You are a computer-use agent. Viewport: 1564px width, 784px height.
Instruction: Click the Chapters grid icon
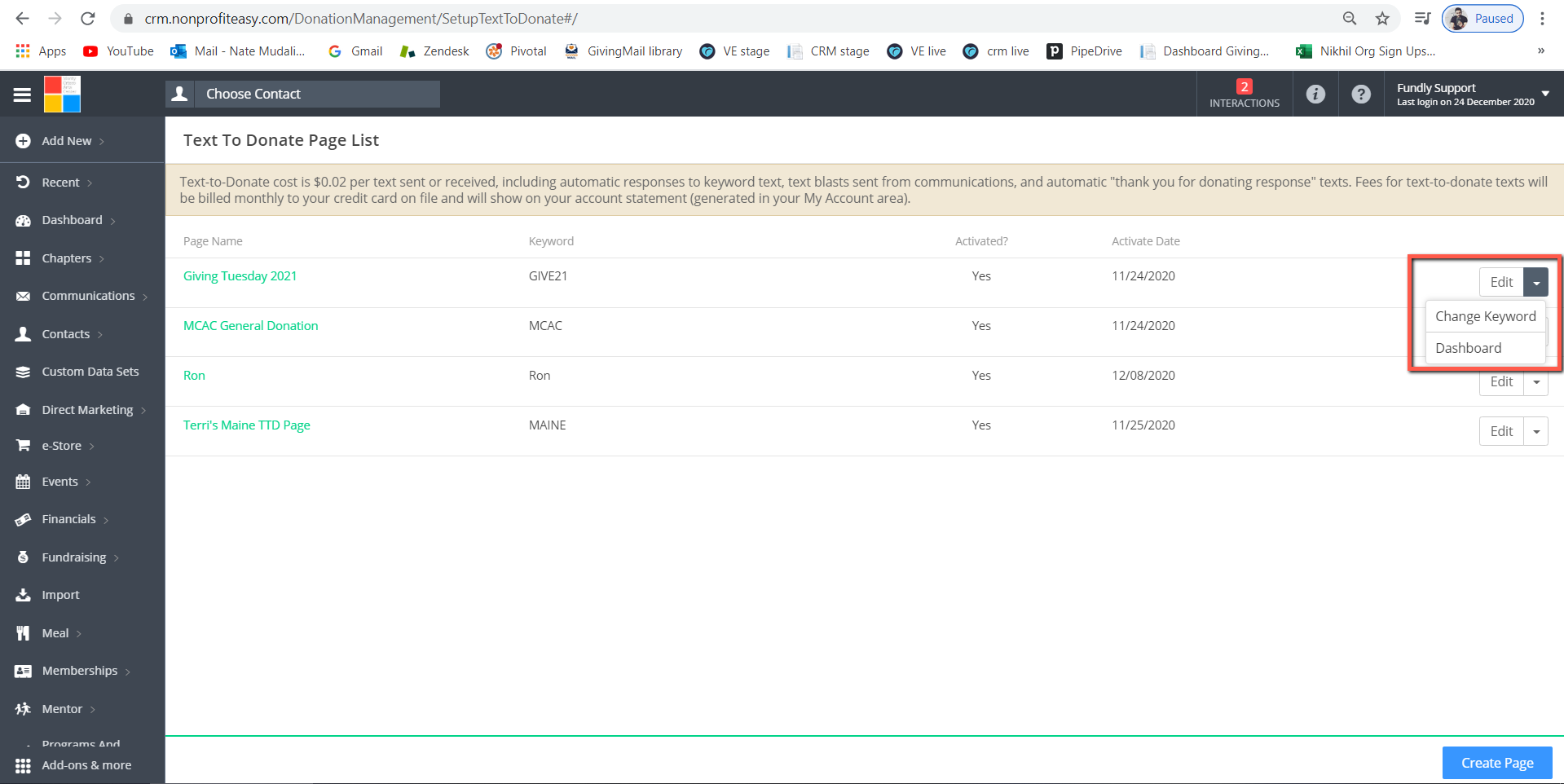pos(23,258)
